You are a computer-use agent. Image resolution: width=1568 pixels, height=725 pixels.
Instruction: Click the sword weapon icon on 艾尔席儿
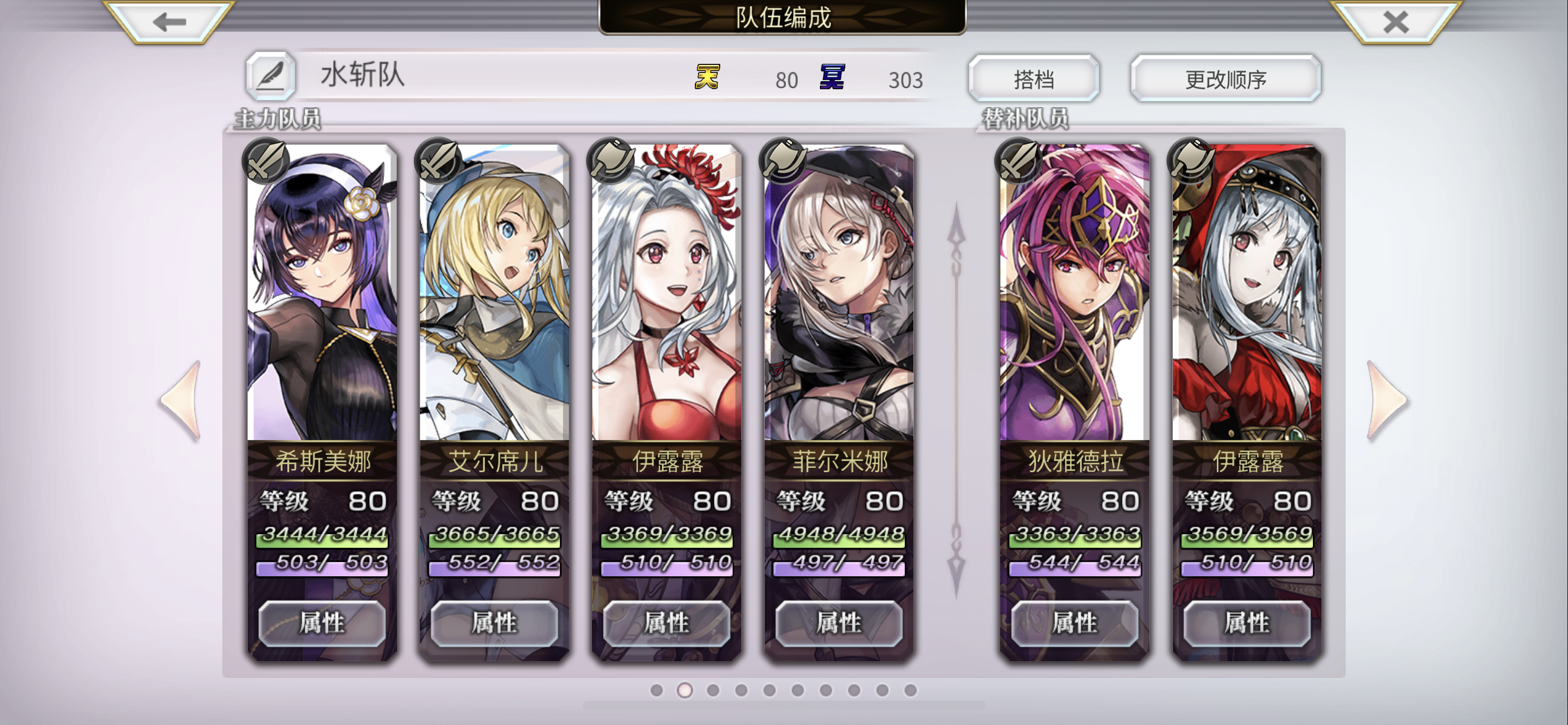coord(439,160)
